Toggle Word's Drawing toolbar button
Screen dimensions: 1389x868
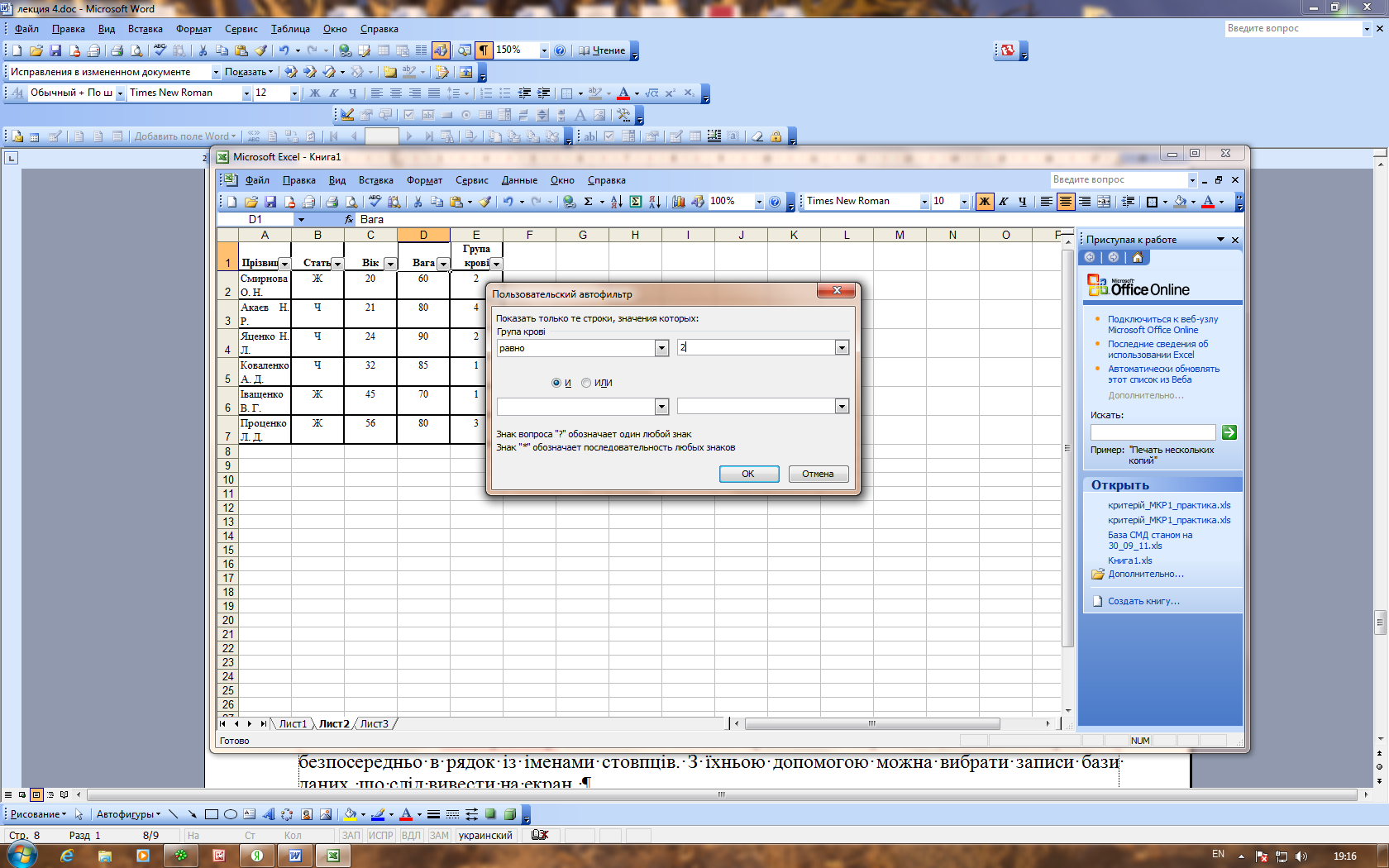click(441, 50)
